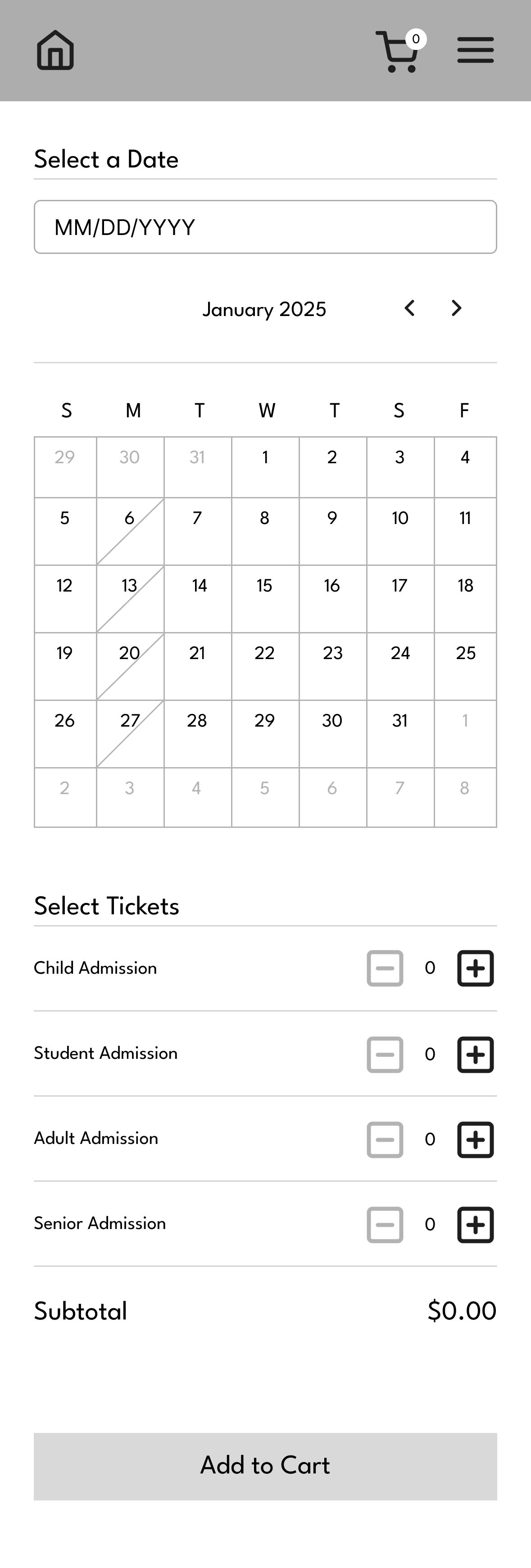Viewport: 531px width, 1568px height.
Task: Decrease Adult Admission ticket count
Action: coord(385,1139)
